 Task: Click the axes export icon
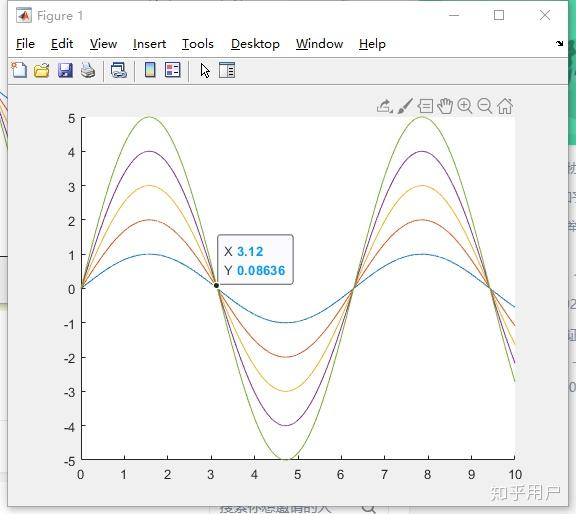tap(385, 106)
